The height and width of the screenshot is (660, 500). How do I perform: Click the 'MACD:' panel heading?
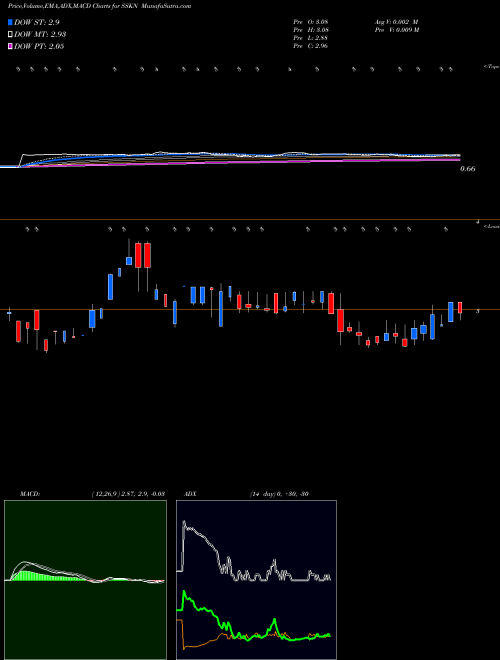point(30,494)
